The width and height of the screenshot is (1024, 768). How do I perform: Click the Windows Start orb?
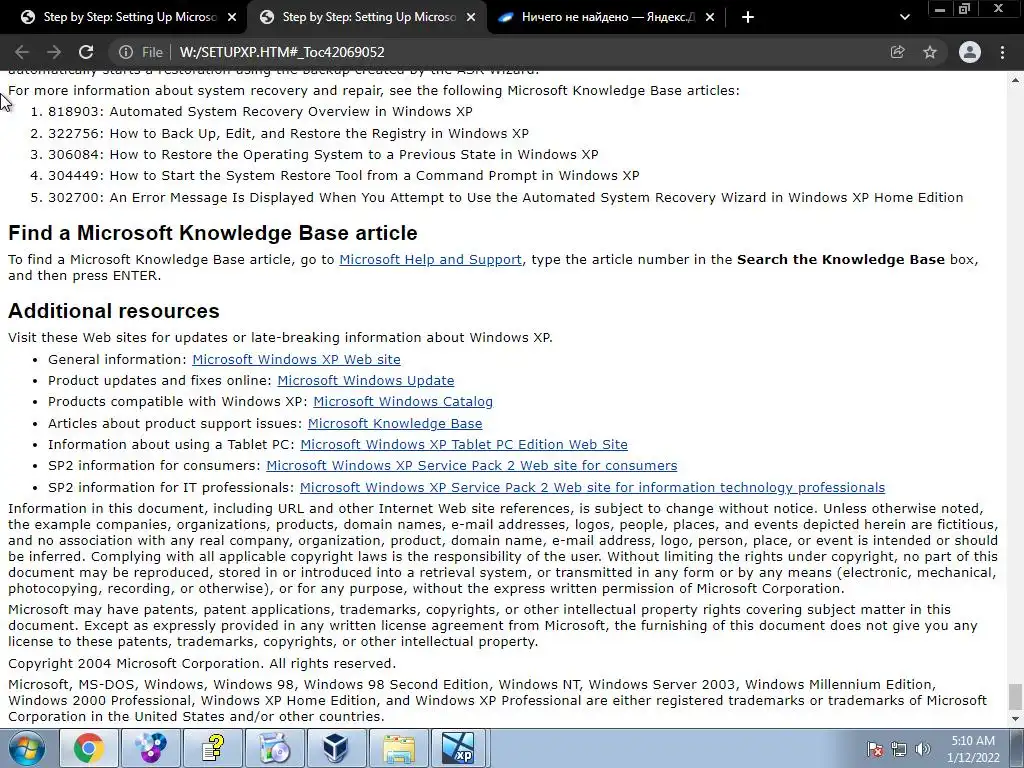coord(27,748)
